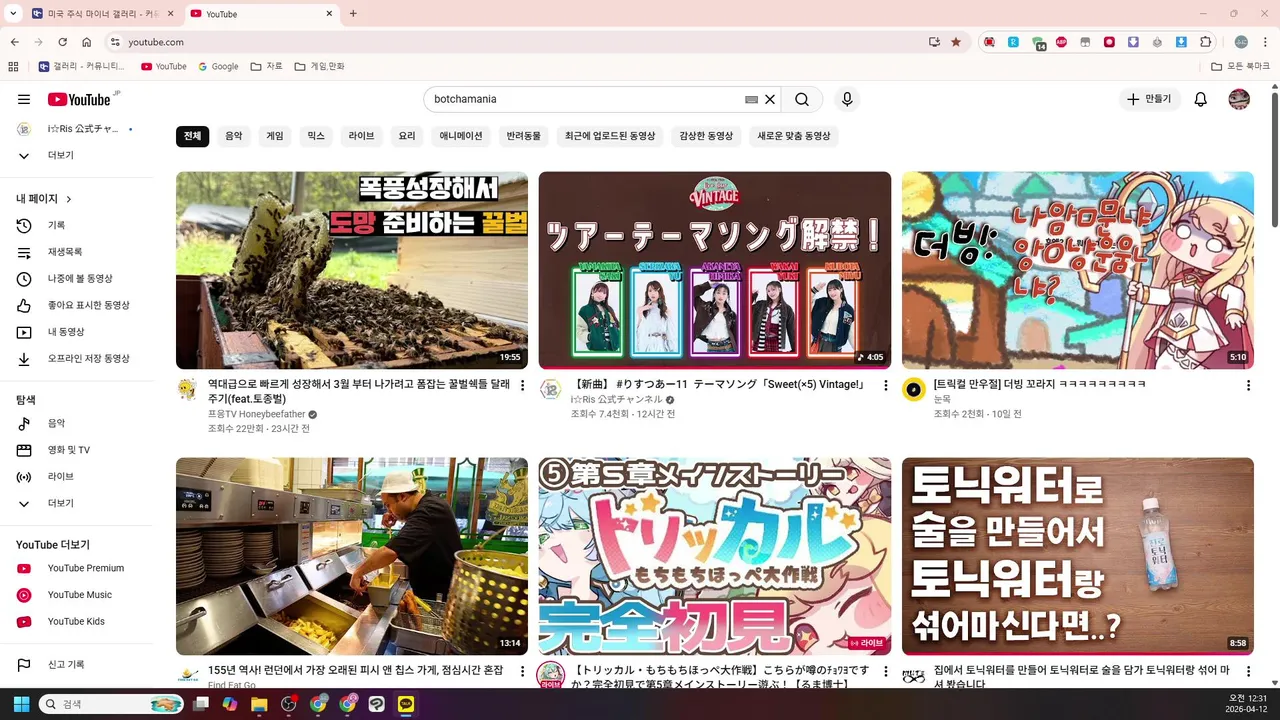Image resolution: width=1280 pixels, height=720 pixels.
Task: Select 최근에 업로드된 동영상 chip
Action: (x=610, y=136)
